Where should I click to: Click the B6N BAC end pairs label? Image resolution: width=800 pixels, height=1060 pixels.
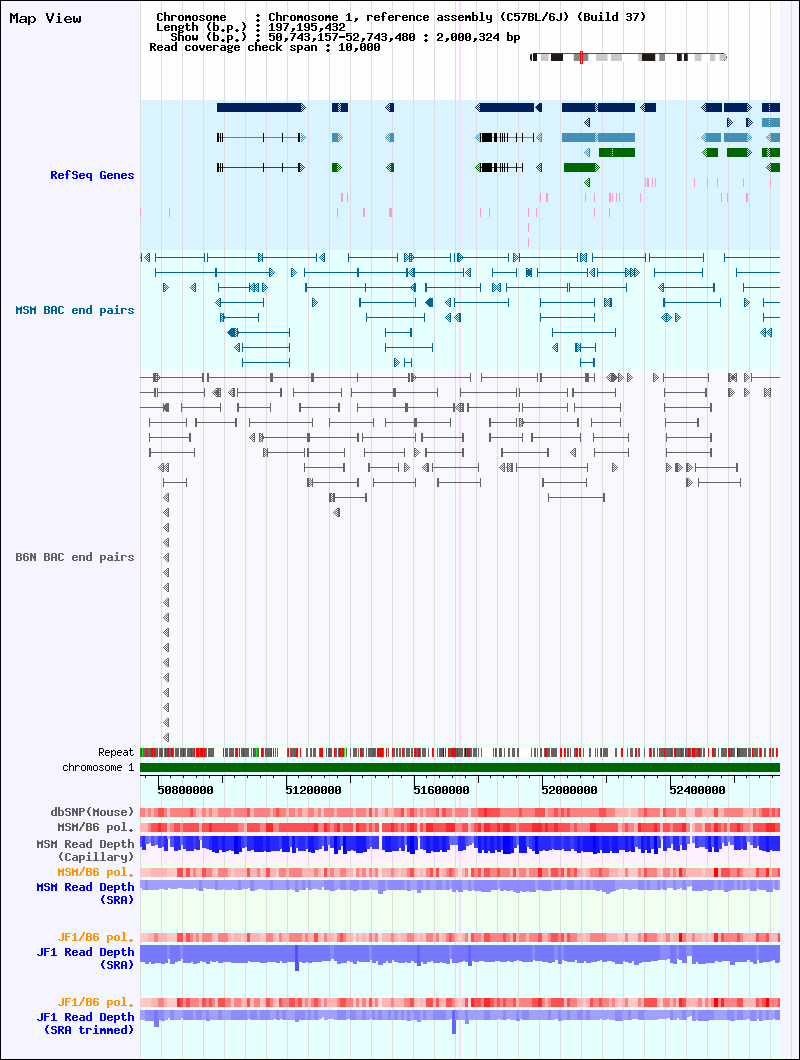(x=75, y=557)
